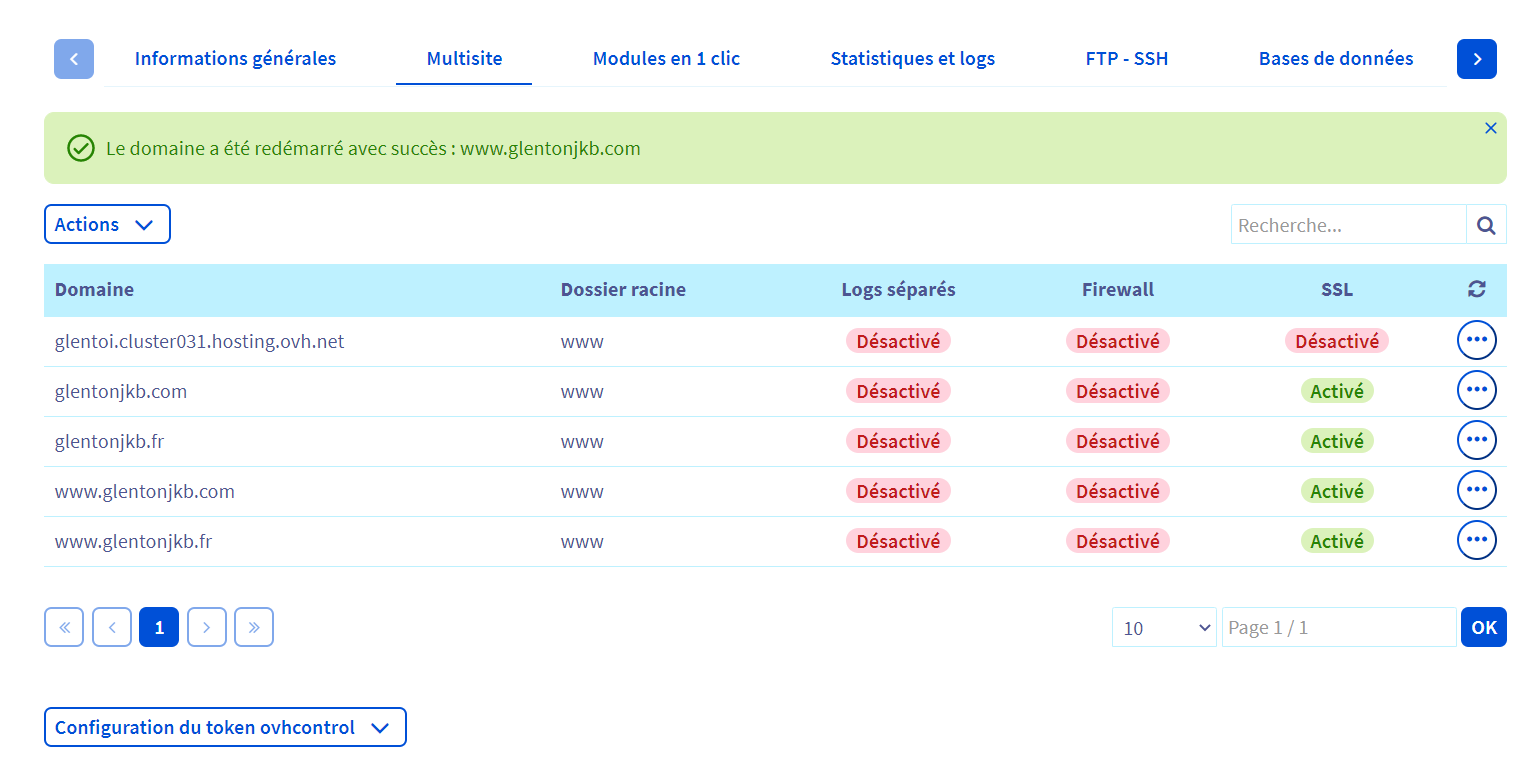
Task: Open actions menu for glentoi.cluster031.hosting.ovh.net row
Action: (x=1476, y=341)
